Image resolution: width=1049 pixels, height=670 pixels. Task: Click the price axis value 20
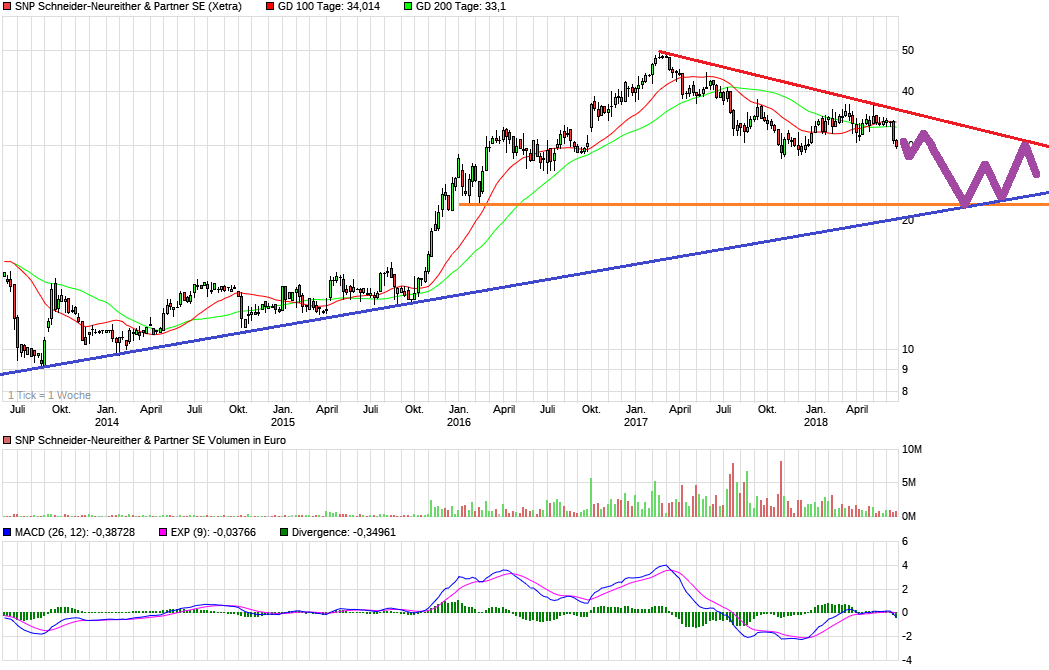click(x=908, y=220)
